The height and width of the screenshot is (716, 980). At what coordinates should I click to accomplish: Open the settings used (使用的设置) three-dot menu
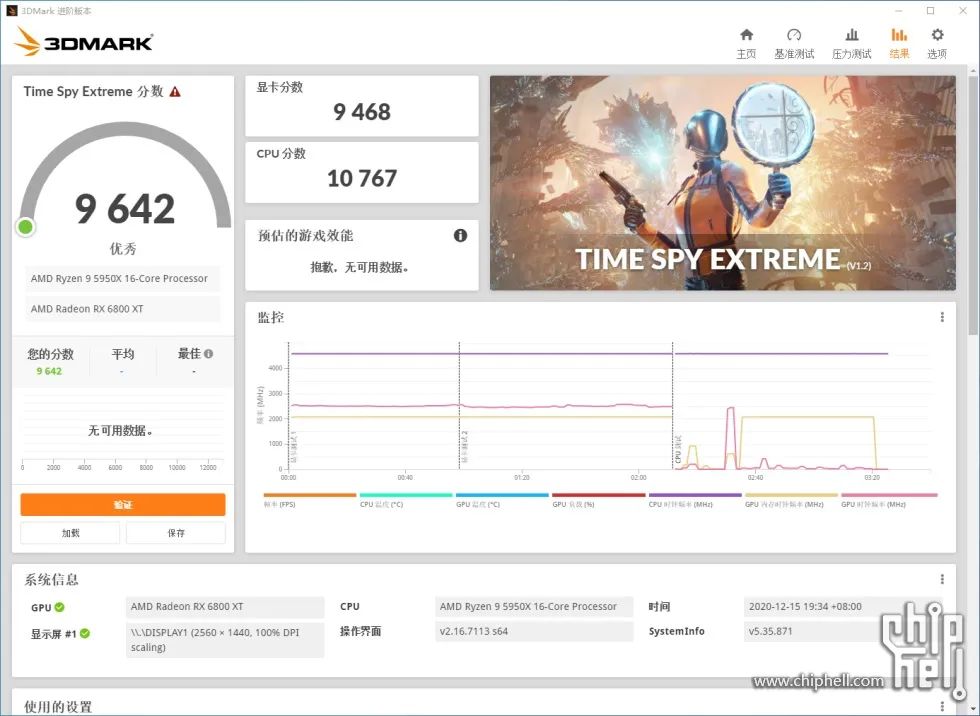coord(942,706)
